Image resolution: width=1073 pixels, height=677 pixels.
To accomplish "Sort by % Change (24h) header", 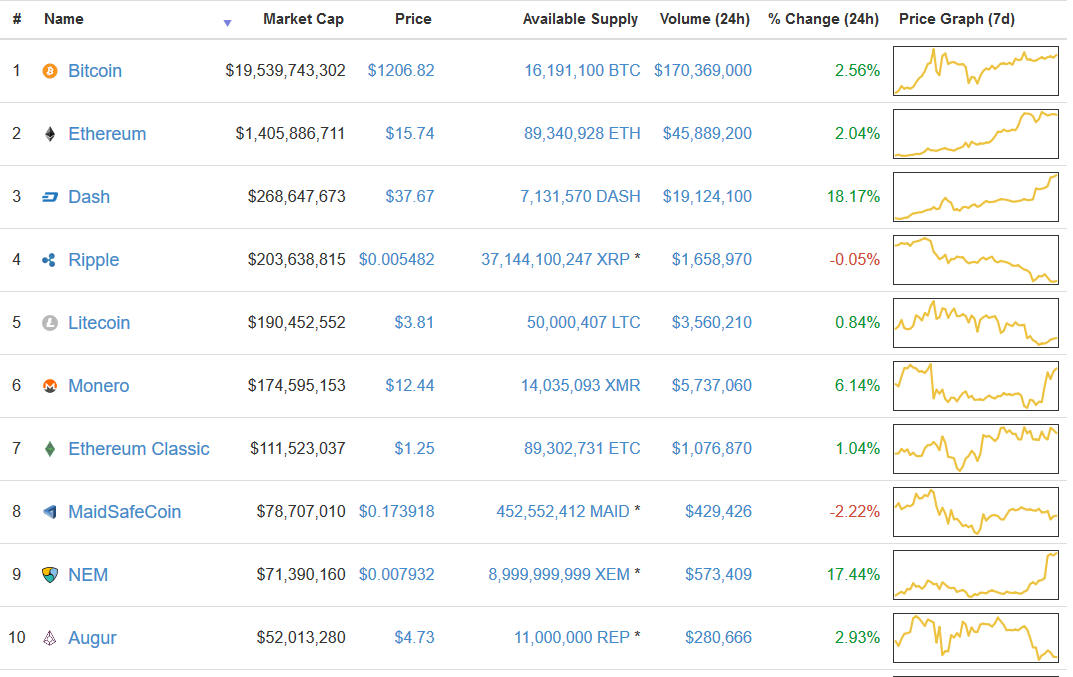I will click(823, 19).
